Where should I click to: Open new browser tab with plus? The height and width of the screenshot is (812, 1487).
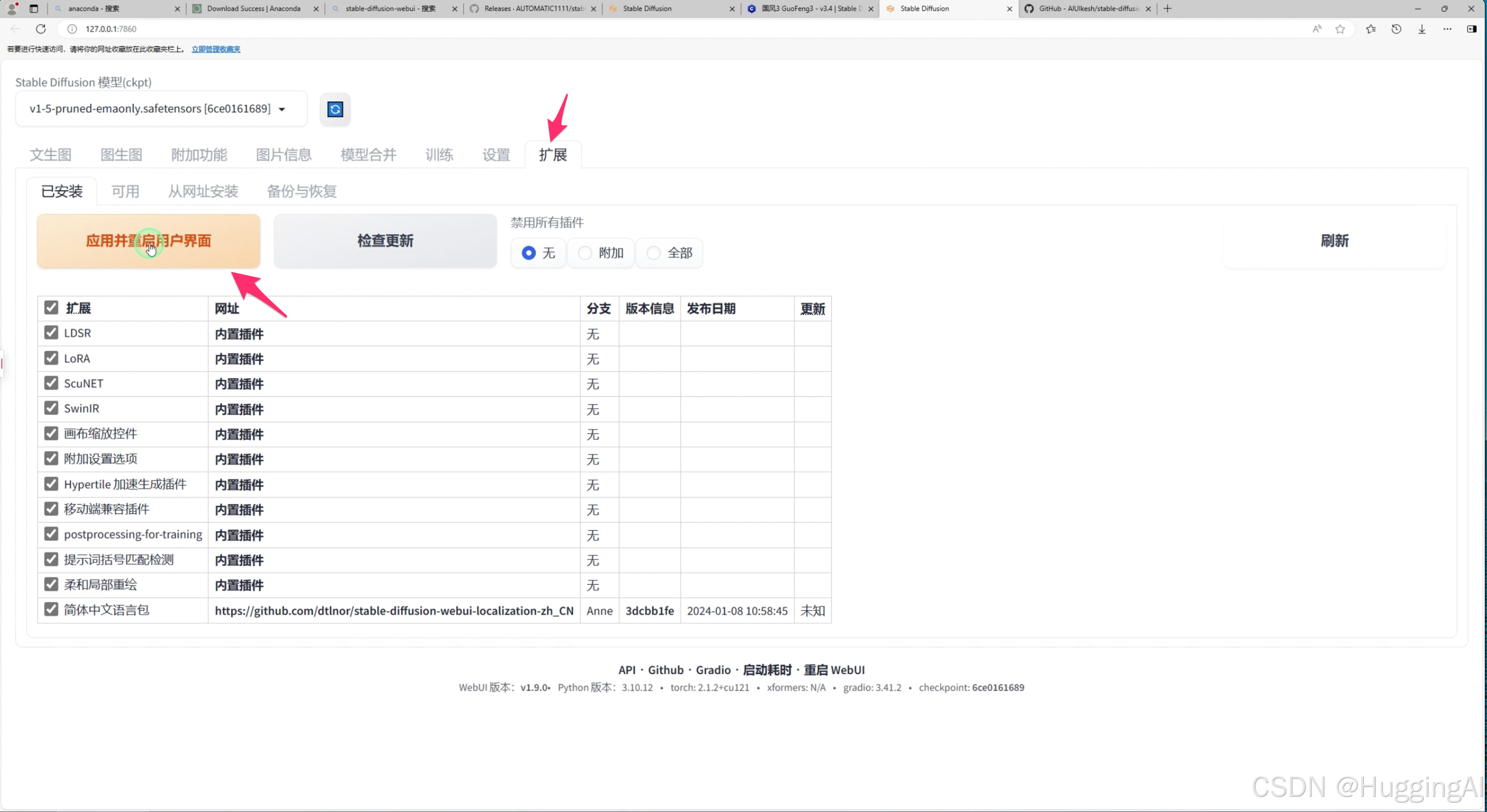[x=1167, y=9]
